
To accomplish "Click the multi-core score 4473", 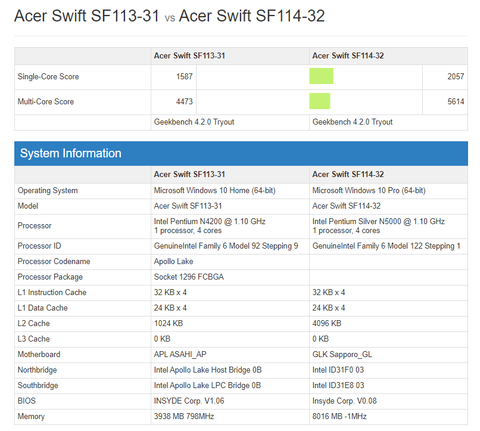I will pos(184,101).
